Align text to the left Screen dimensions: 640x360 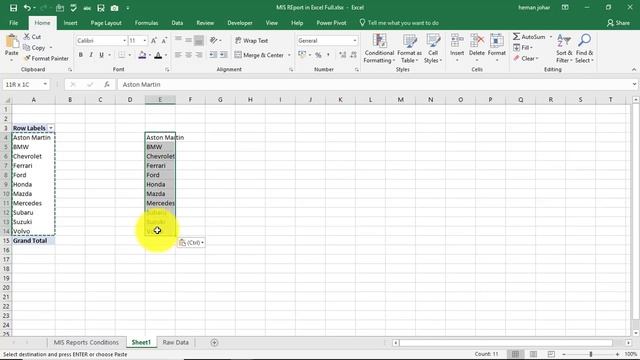coord(178,55)
